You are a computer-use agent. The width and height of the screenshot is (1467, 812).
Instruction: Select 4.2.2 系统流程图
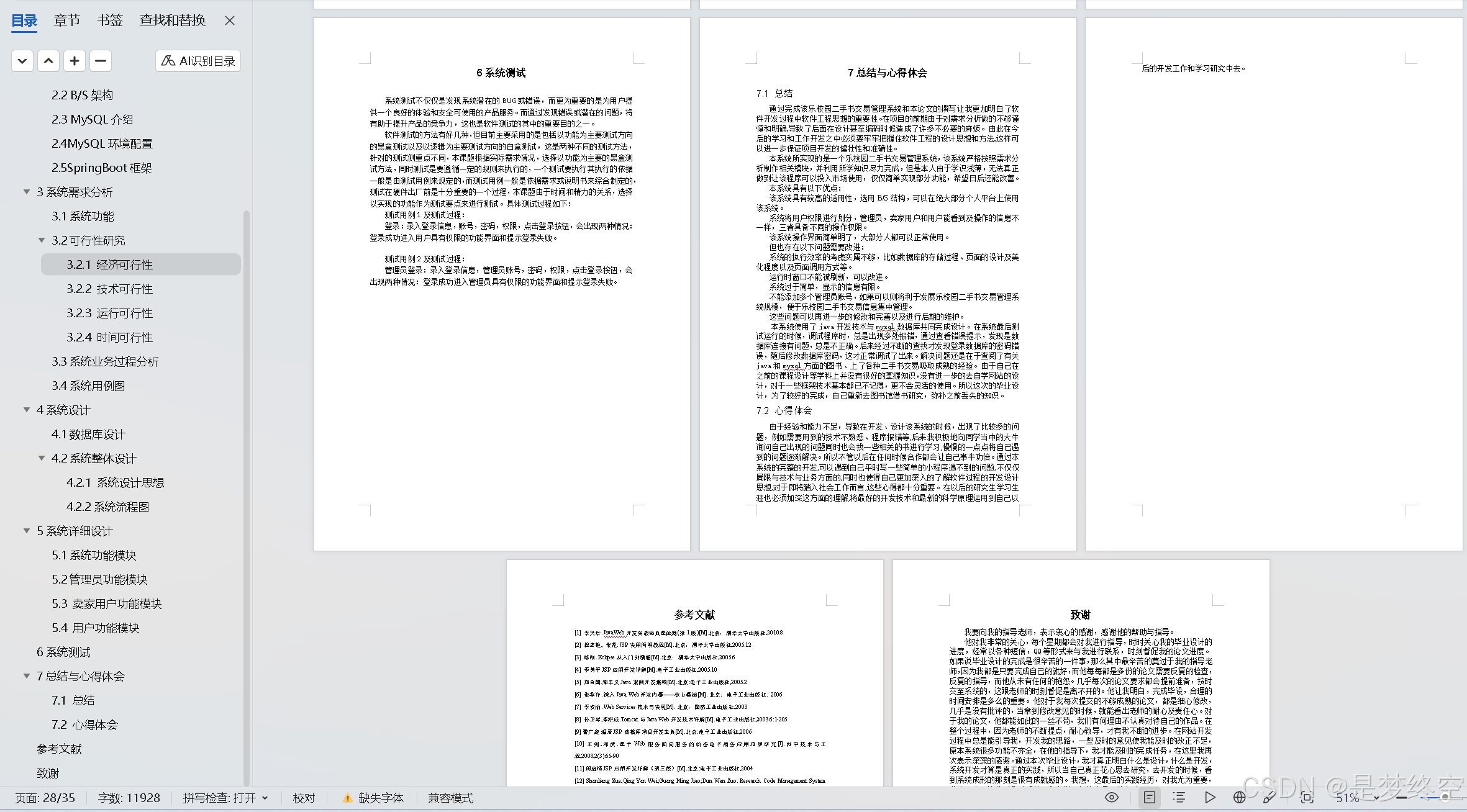click(x=107, y=507)
